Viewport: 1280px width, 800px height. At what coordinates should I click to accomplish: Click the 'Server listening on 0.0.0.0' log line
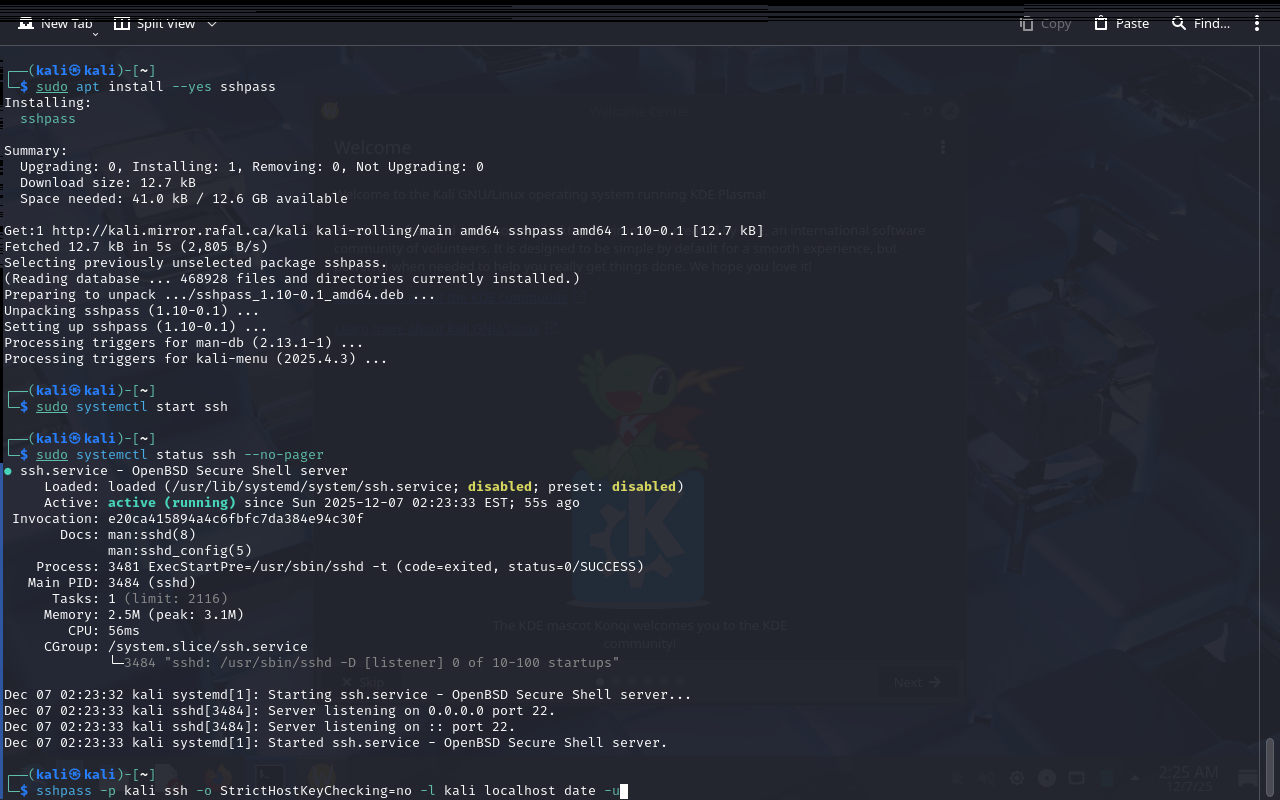(x=410, y=711)
